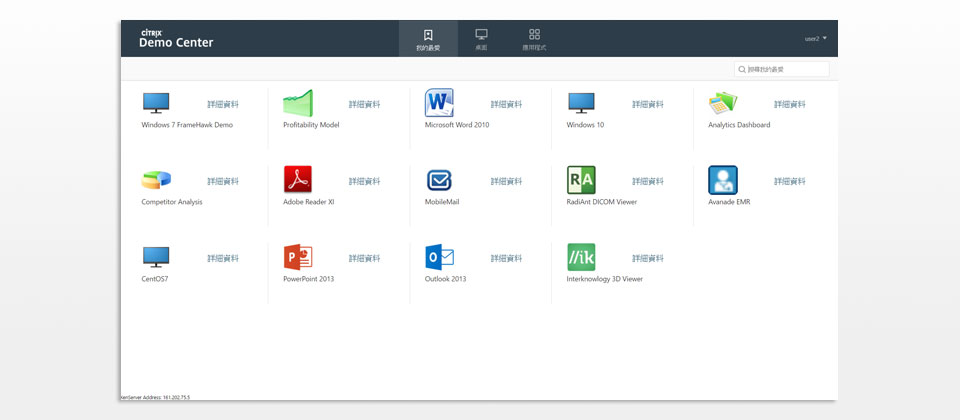This screenshot has height=420, width=960.
Task: Click the favorites search input field
Action: [x=786, y=70]
